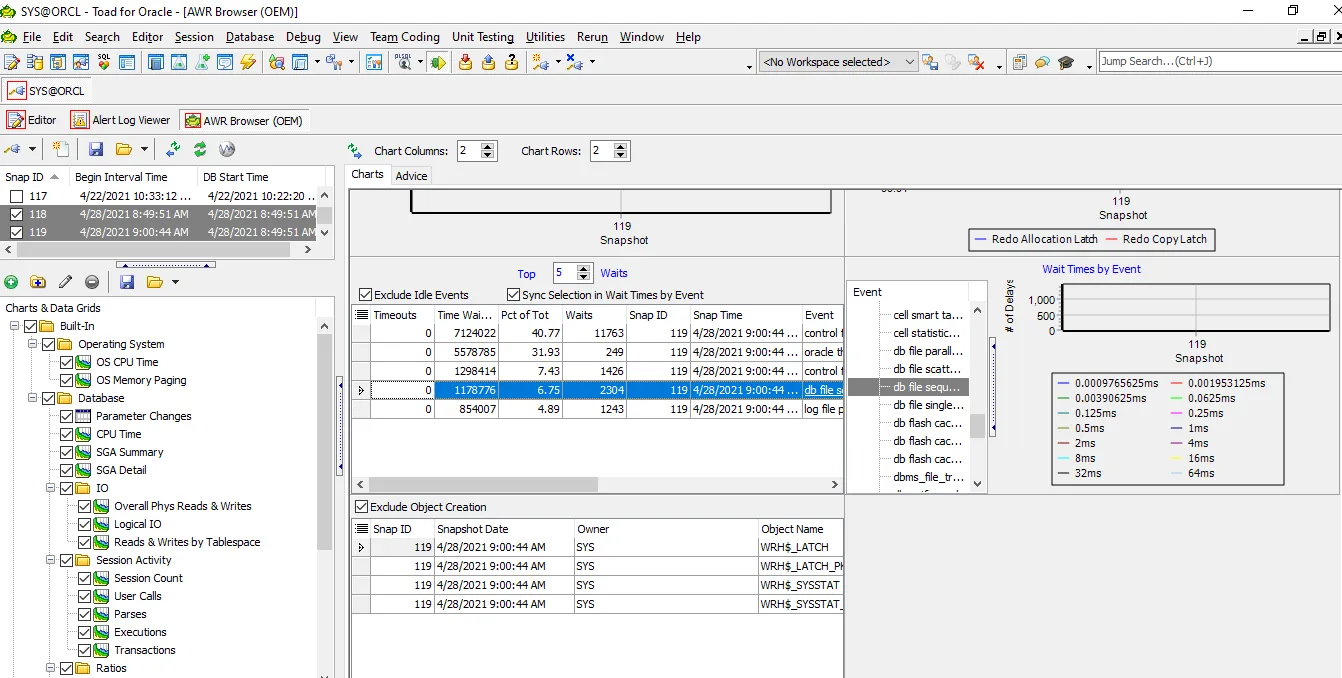Open the Database menu
This screenshot has height=678, width=1342.
(x=249, y=37)
